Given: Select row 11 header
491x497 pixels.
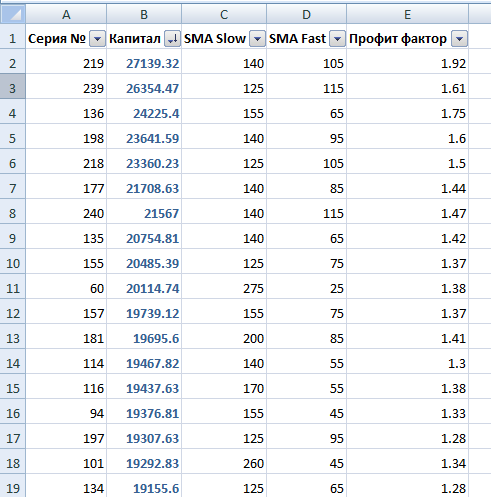Looking at the screenshot, I should coord(13,288).
